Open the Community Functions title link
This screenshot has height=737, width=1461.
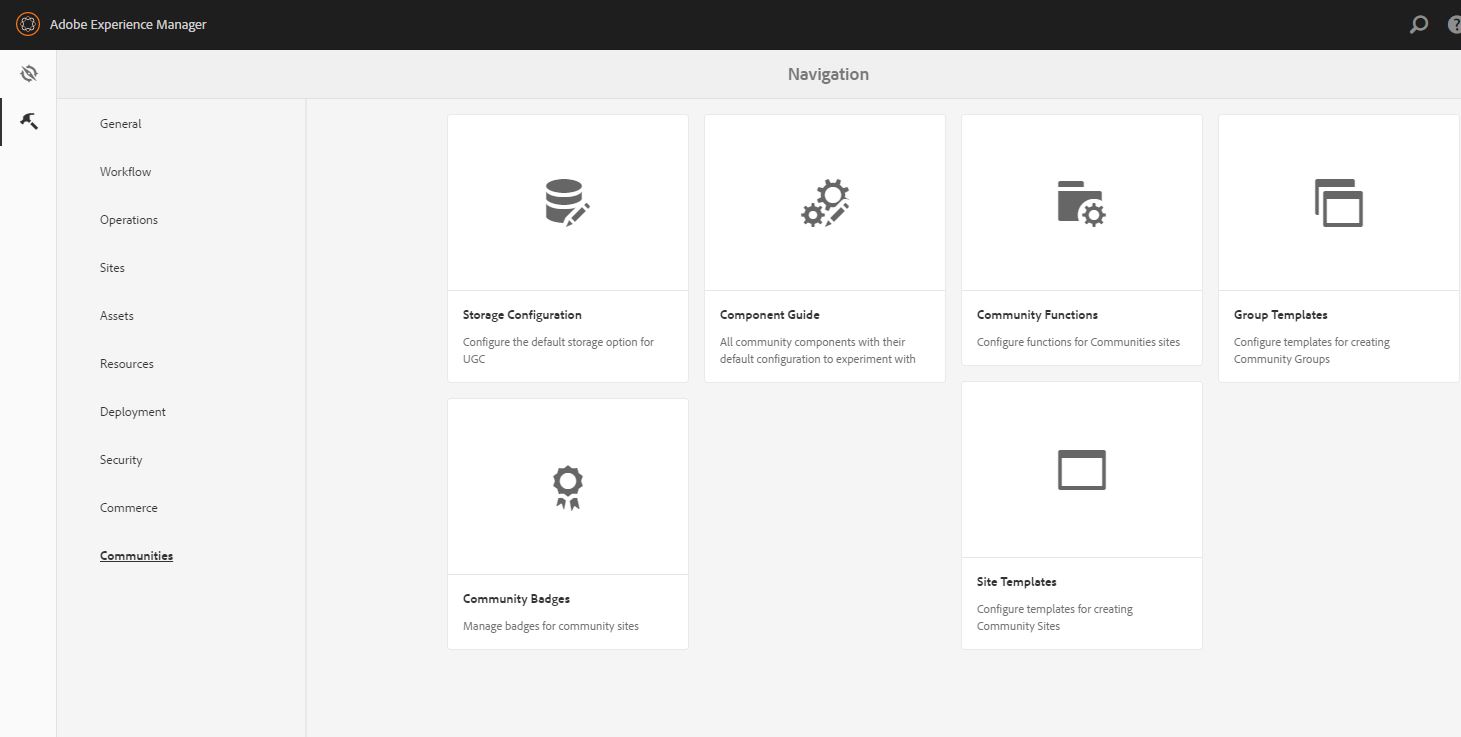tap(1037, 315)
